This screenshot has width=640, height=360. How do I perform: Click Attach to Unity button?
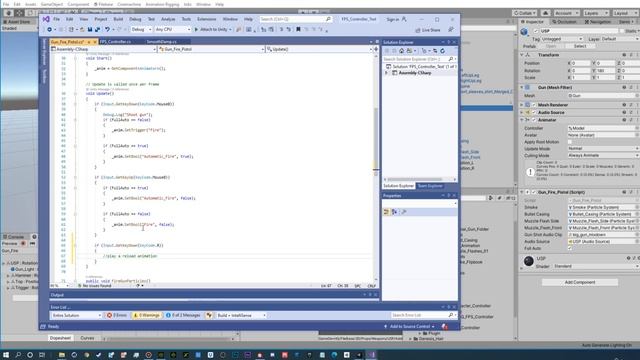click(213, 29)
